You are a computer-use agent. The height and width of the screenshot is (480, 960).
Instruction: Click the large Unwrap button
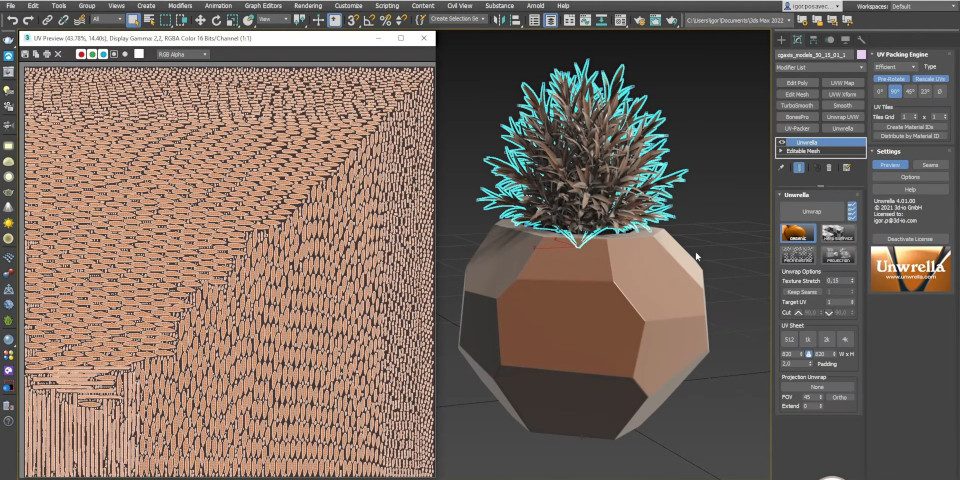(x=812, y=212)
